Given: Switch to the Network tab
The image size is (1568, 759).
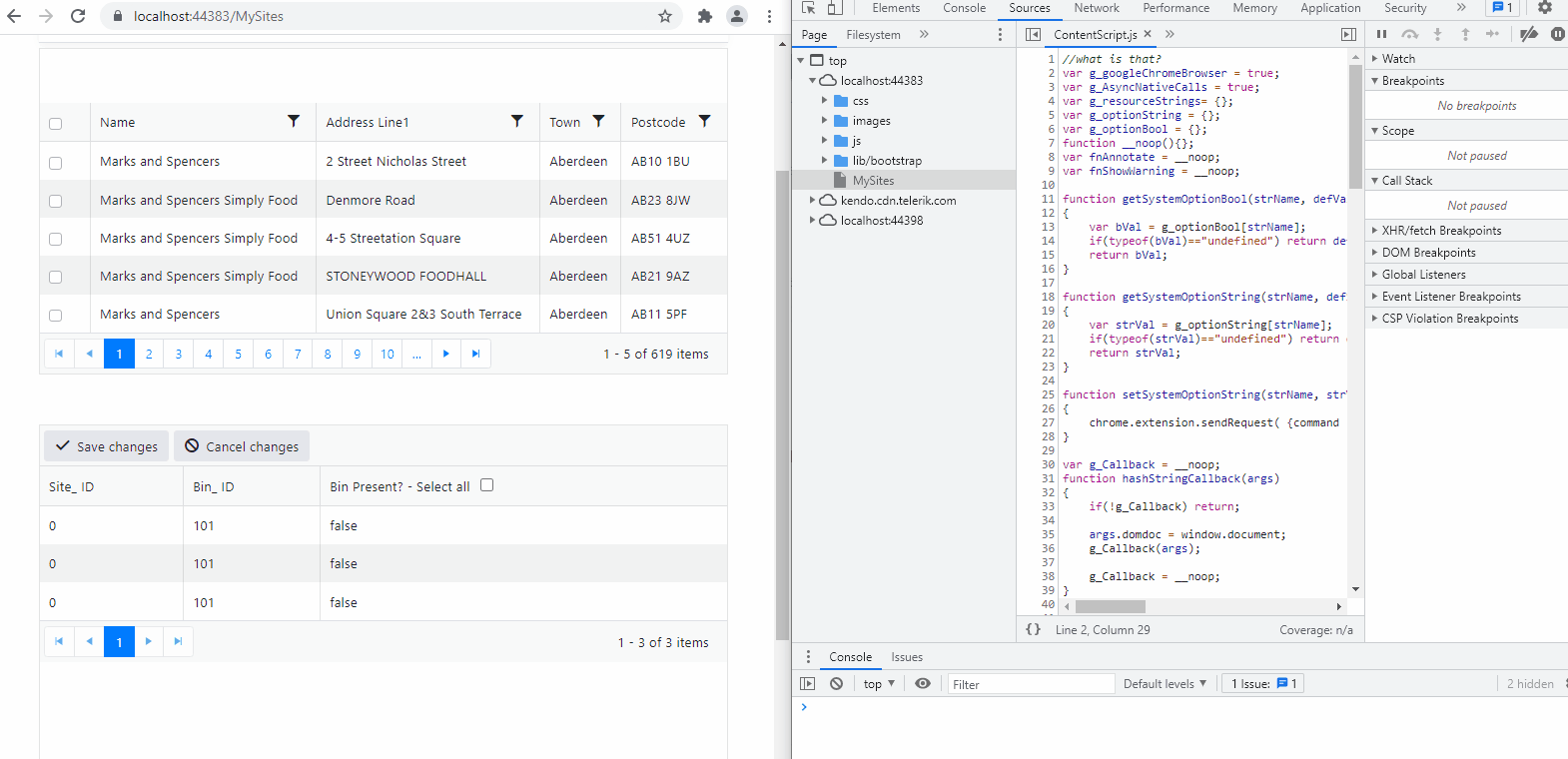Looking at the screenshot, I should [1096, 8].
